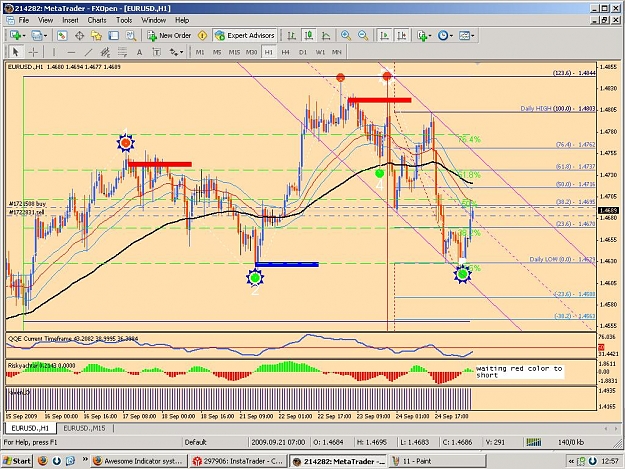Switch to the EURUSD.,M15 chart tab
The image size is (625, 469).
point(85,428)
